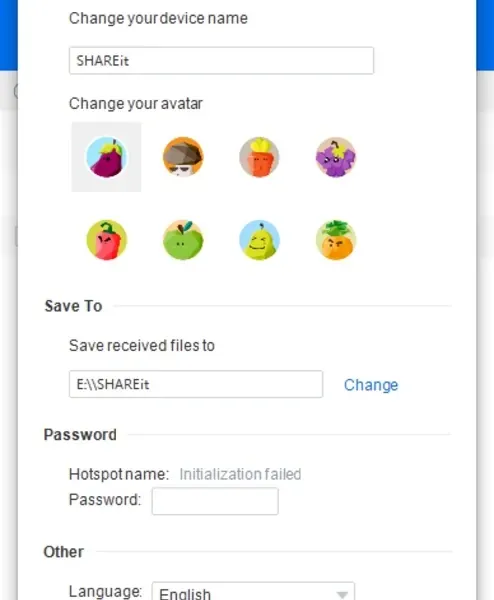
Task: Click the Other section heading
Action: tap(64, 552)
